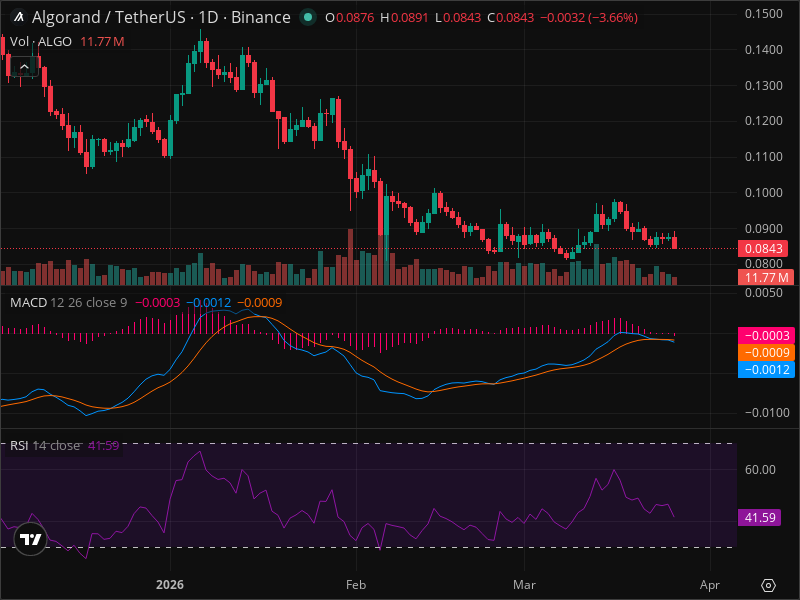Collapse the indicator legend with the chevron

tap(24, 66)
